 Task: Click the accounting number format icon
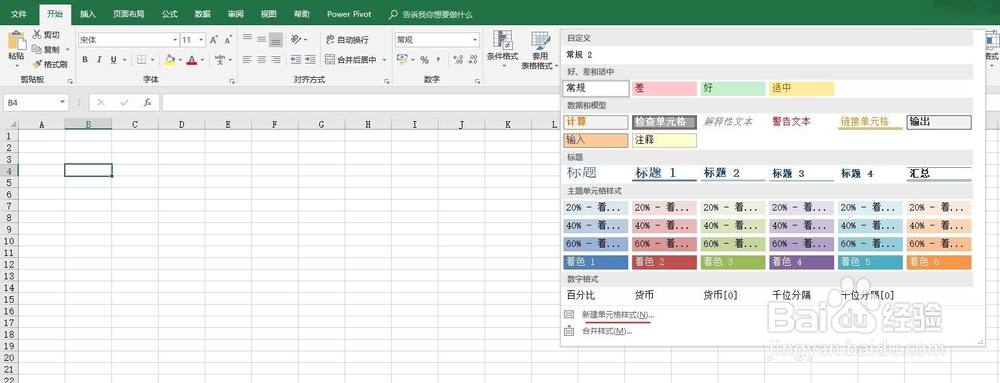tap(402, 59)
